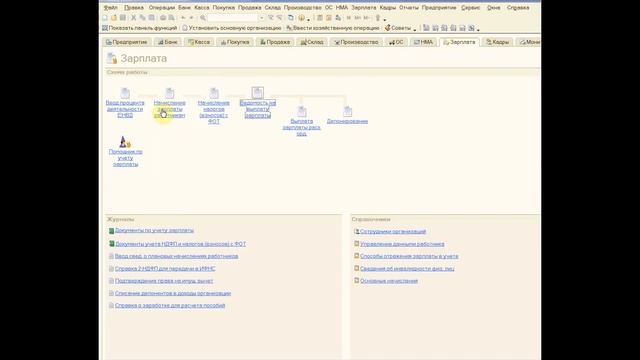Click the M+ memory toolbar icon
Image resolution: width=640 pixels, height=360 pixels.
[358, 18]
